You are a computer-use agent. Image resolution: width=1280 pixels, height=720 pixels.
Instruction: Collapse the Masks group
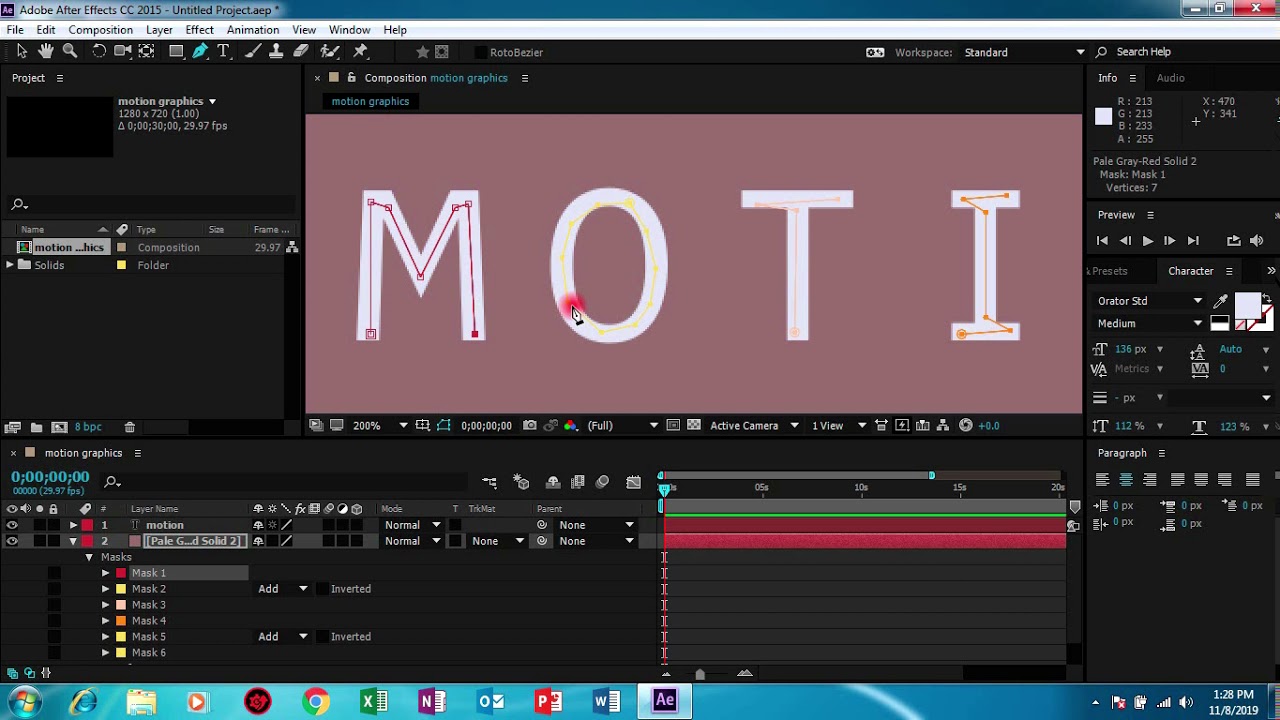(89, 557)
